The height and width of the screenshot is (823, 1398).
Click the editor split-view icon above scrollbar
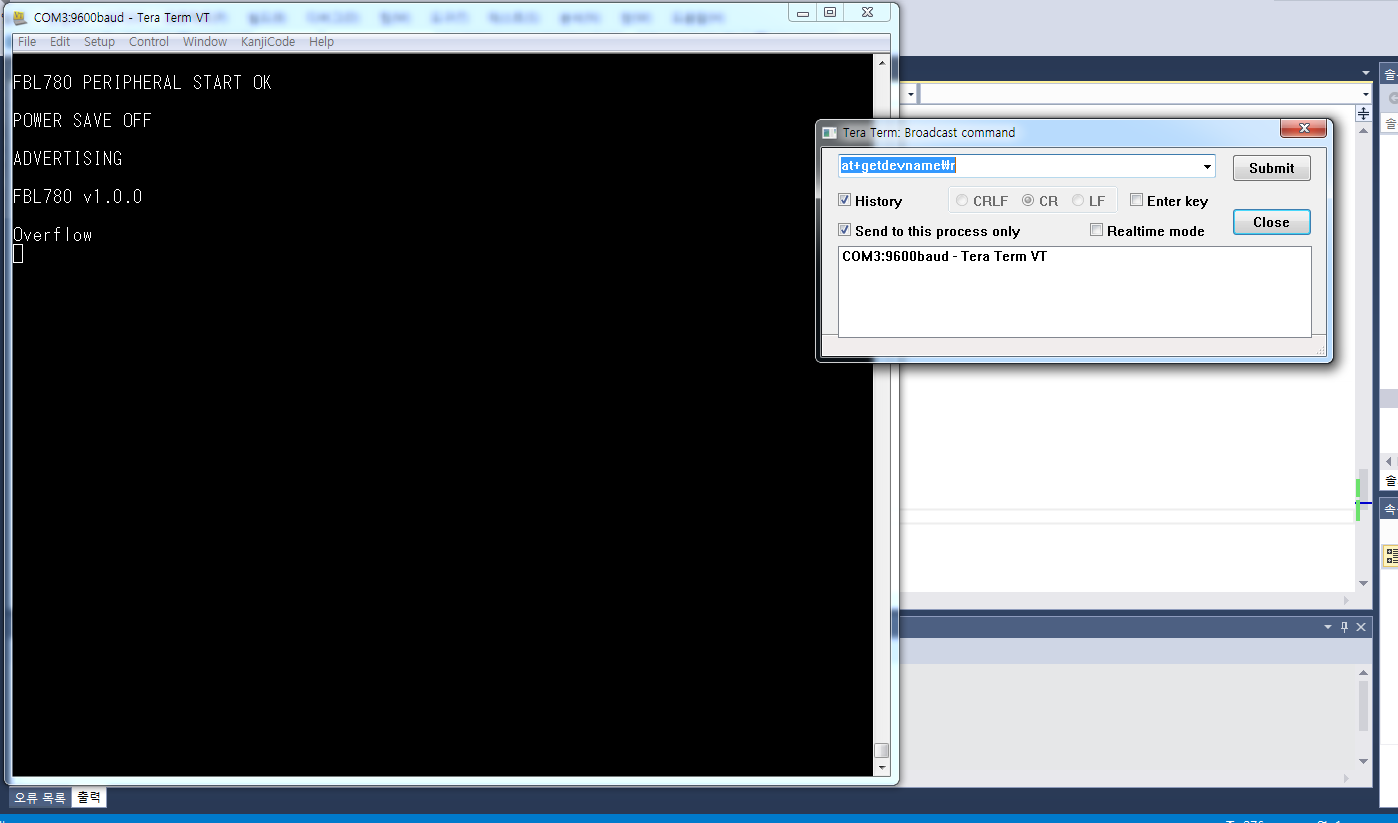coord(1363,114)
